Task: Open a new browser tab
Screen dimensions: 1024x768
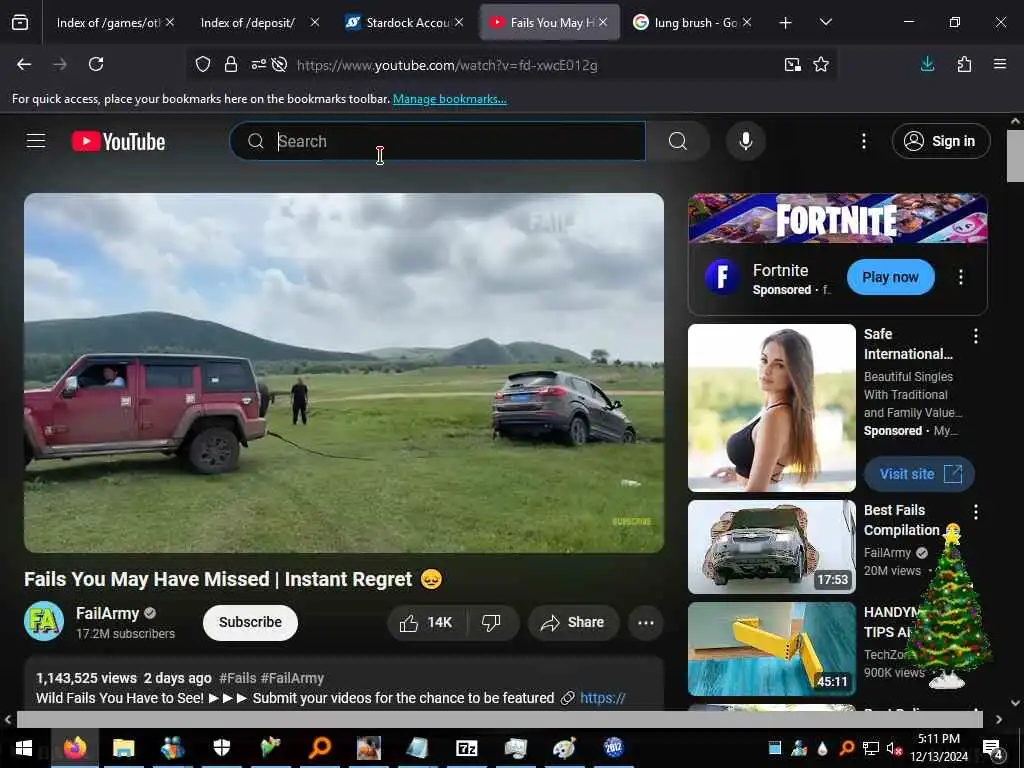Action: pyautogui.click(x=786, y=23)
